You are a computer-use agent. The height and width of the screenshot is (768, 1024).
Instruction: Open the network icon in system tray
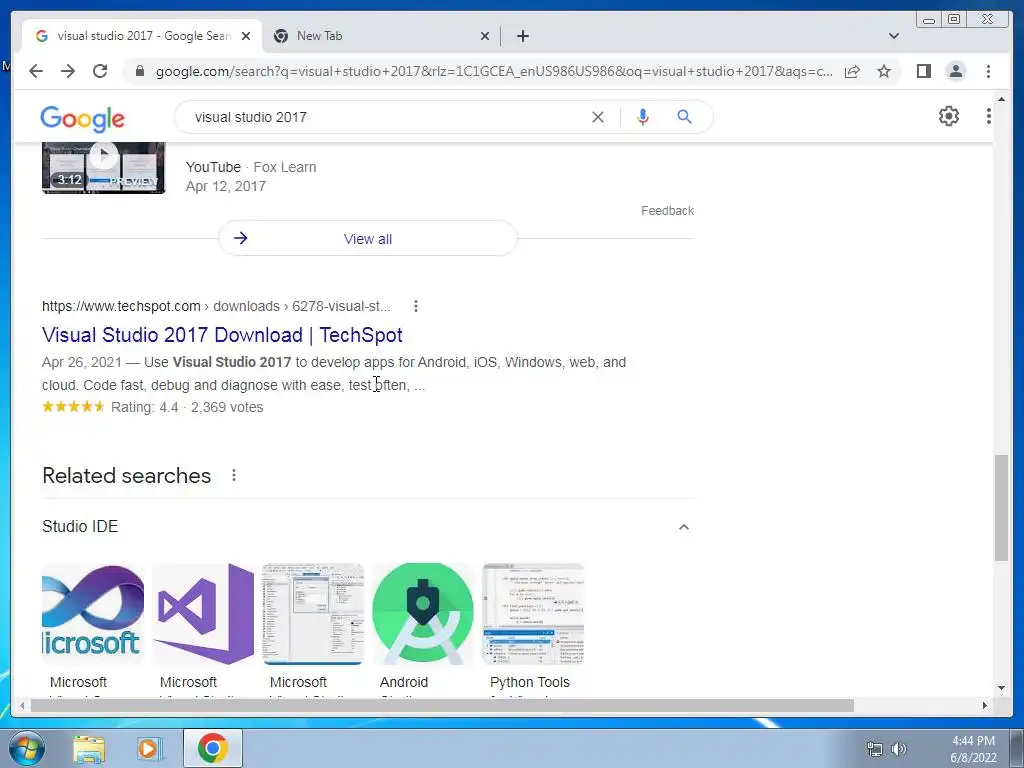(x=874, y=749)
